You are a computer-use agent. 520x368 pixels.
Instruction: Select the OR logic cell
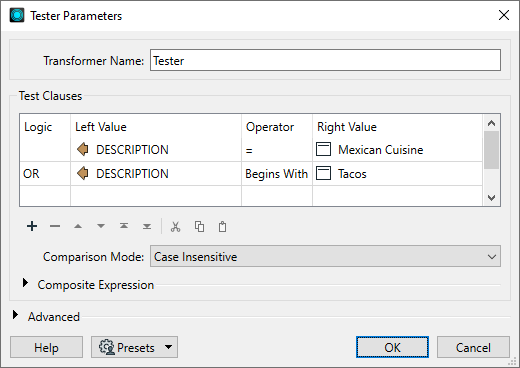pyautogui.click(x=45, y=174)
